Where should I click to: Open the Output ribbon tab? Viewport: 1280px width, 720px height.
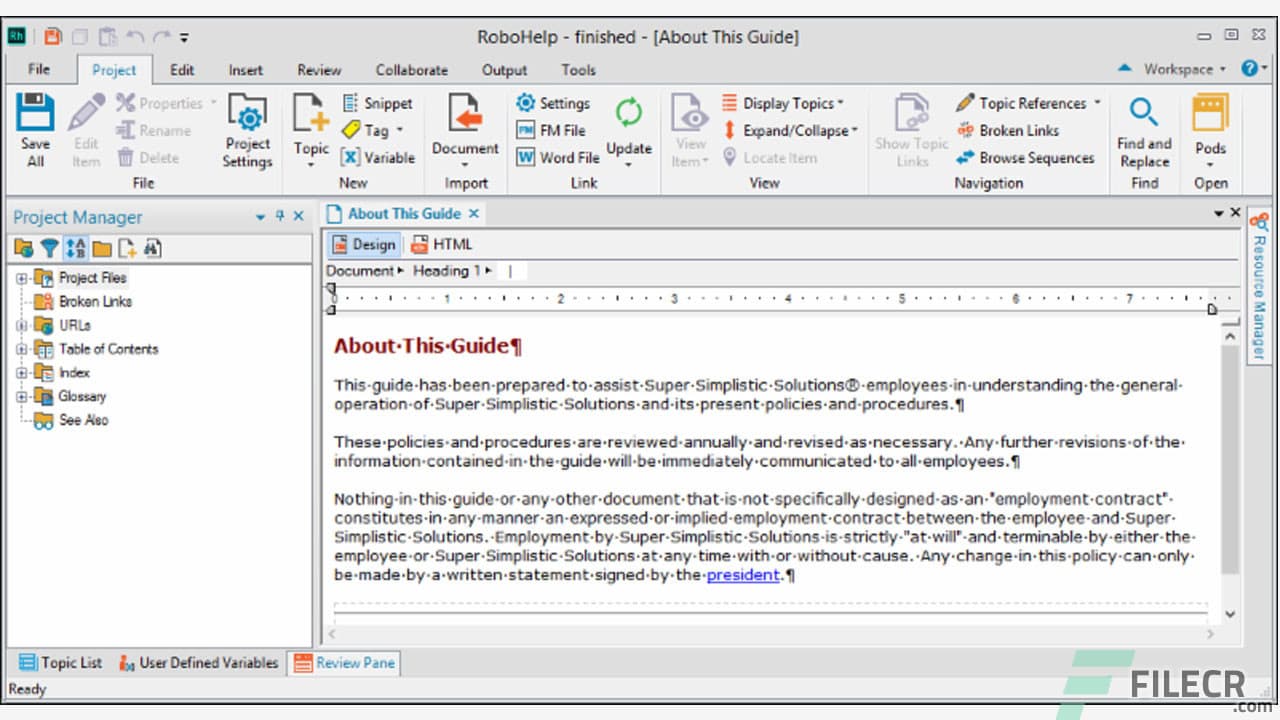click(x=504, y=70)
